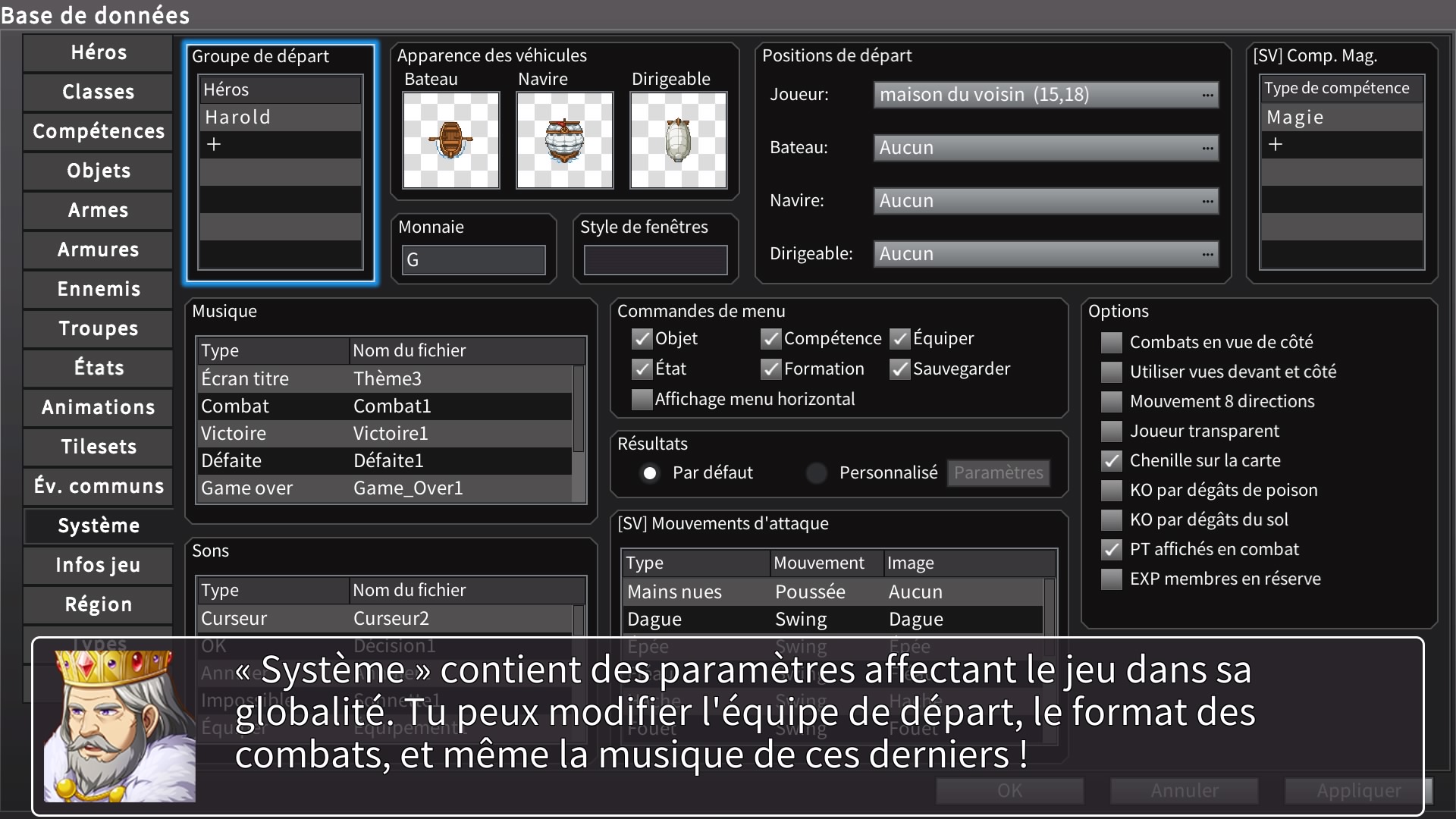Select the Écran titre music row

coord(385,378)
